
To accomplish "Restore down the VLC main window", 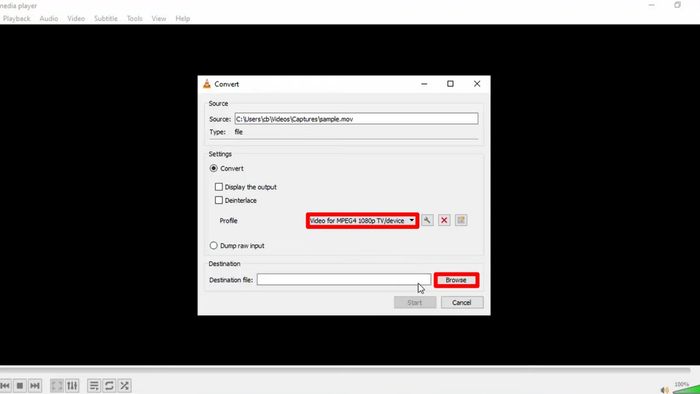I will pos(677,5).
